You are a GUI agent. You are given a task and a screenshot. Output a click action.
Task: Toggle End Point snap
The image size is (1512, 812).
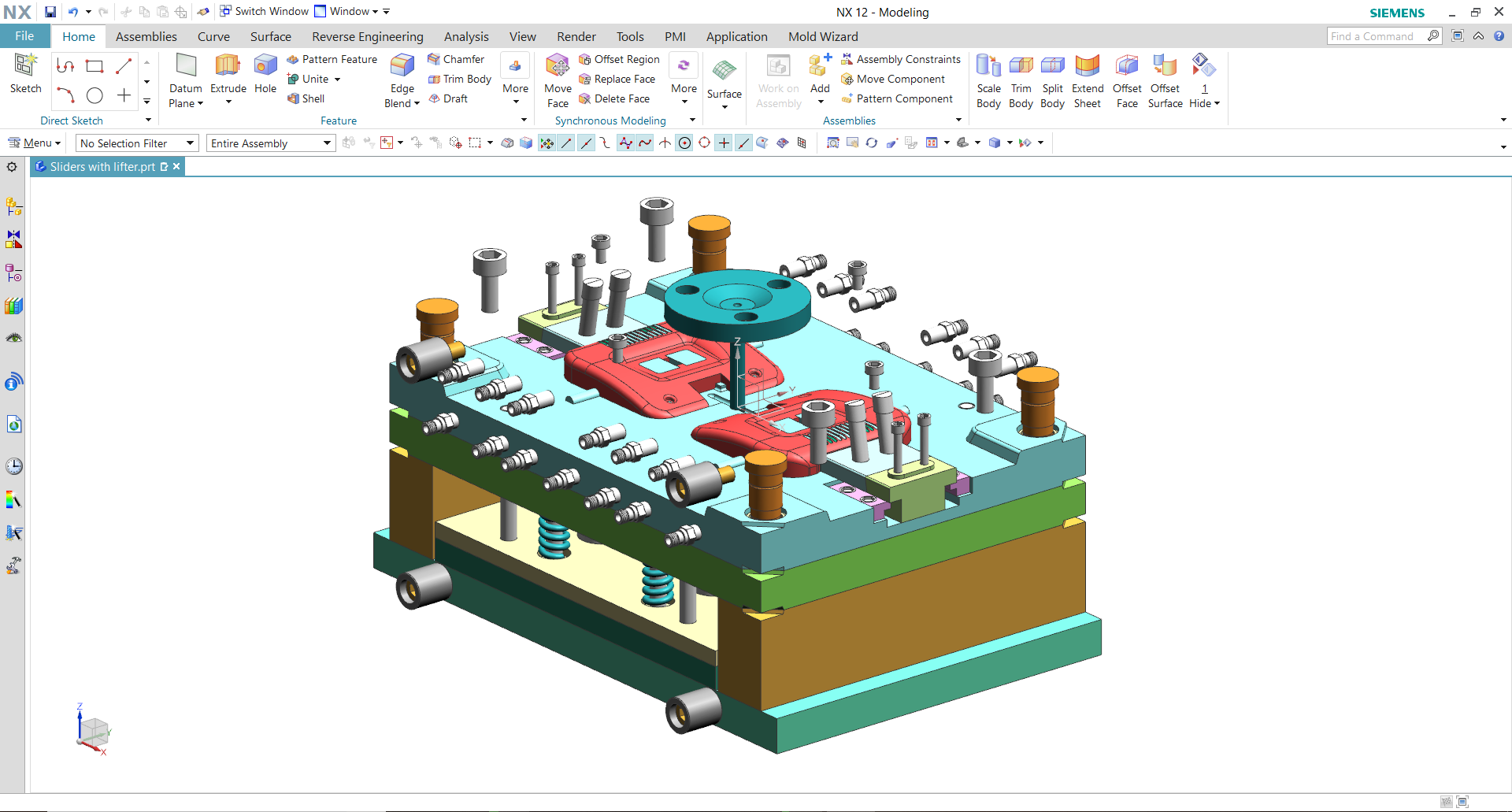[x=566, y=143]
